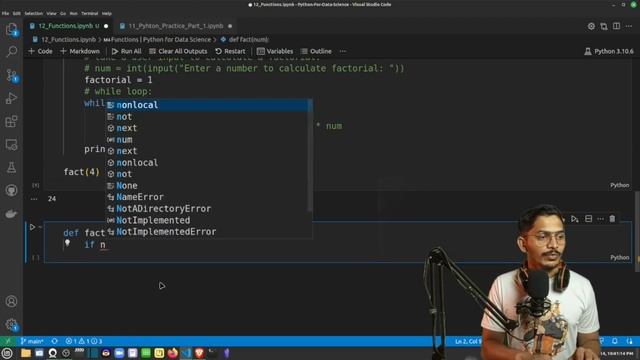Viewport: 640px width, 360px height.
Task: Click the sync changes icon in status bar
Action: pos(55,341)
